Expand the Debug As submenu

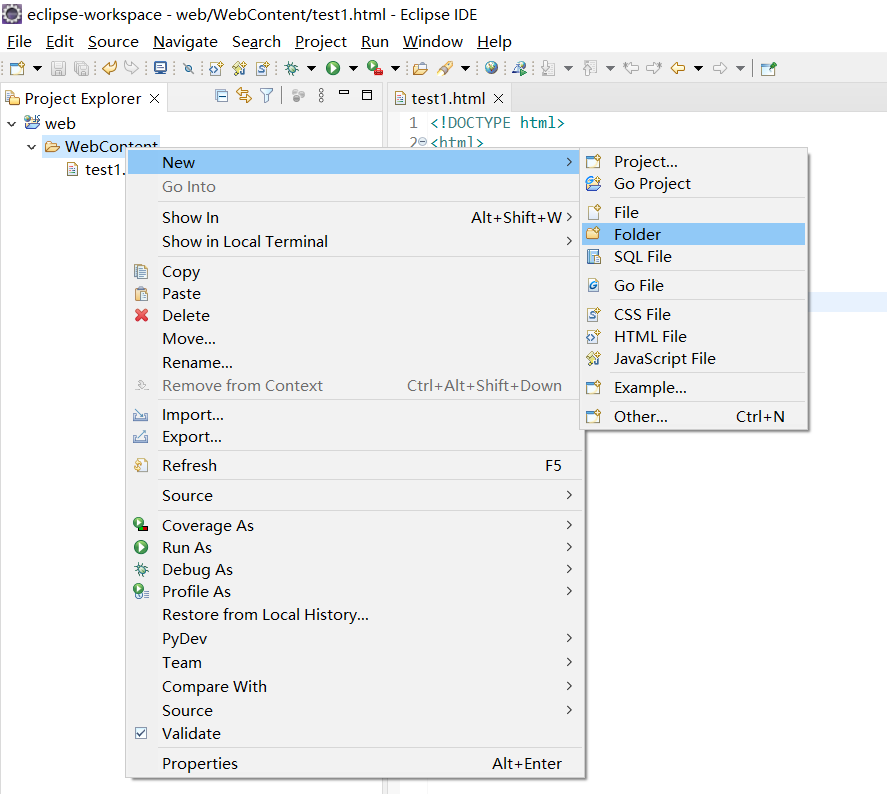(x=355, y=569)
